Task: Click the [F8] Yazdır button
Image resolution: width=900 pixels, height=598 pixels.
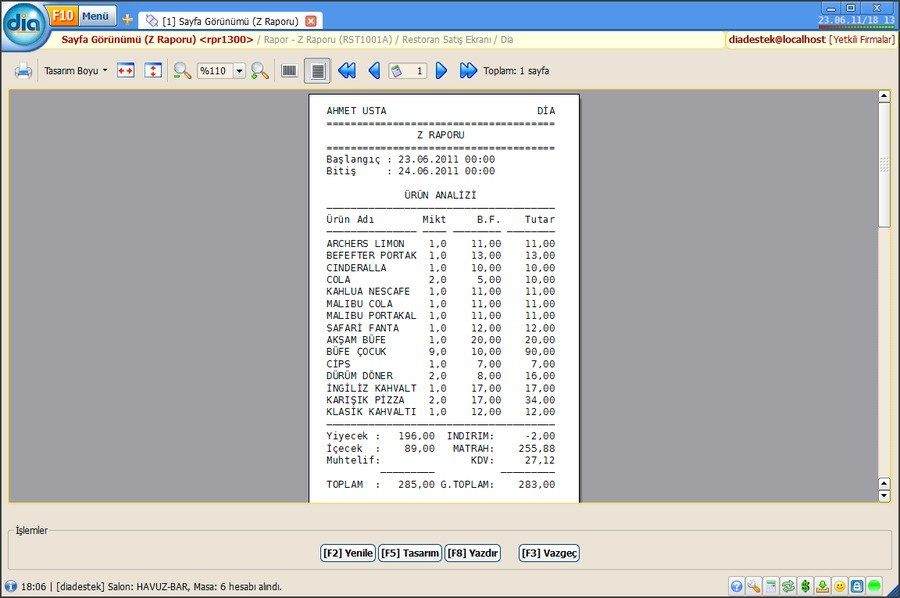Action: point(472,553)
